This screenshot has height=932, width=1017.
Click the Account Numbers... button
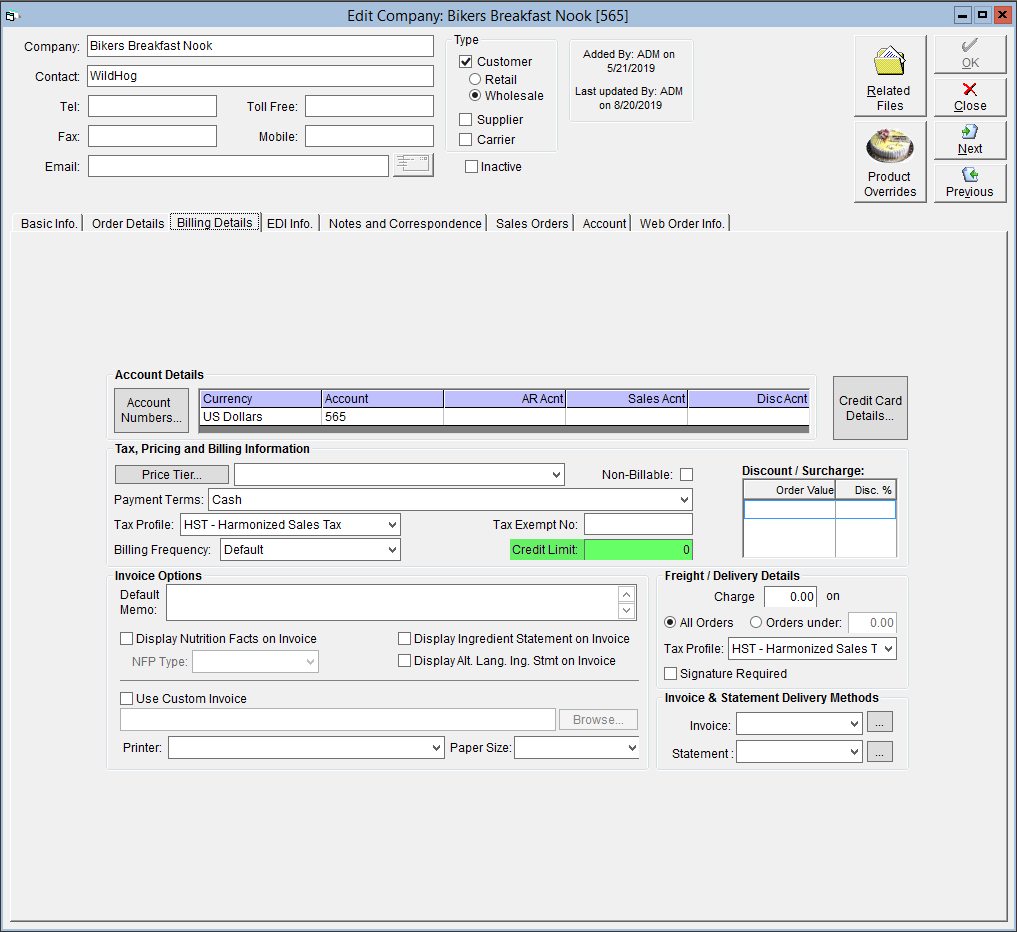pyautogui.click(x=151, y=411)
